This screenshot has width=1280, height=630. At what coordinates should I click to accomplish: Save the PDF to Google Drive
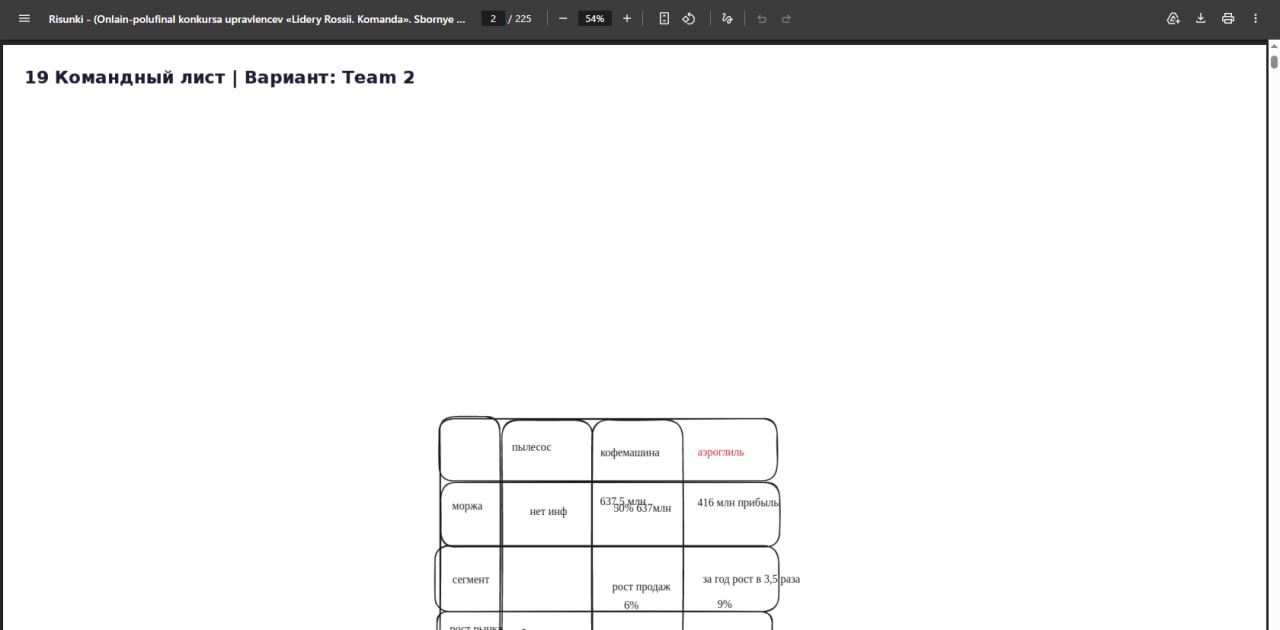1173,18
